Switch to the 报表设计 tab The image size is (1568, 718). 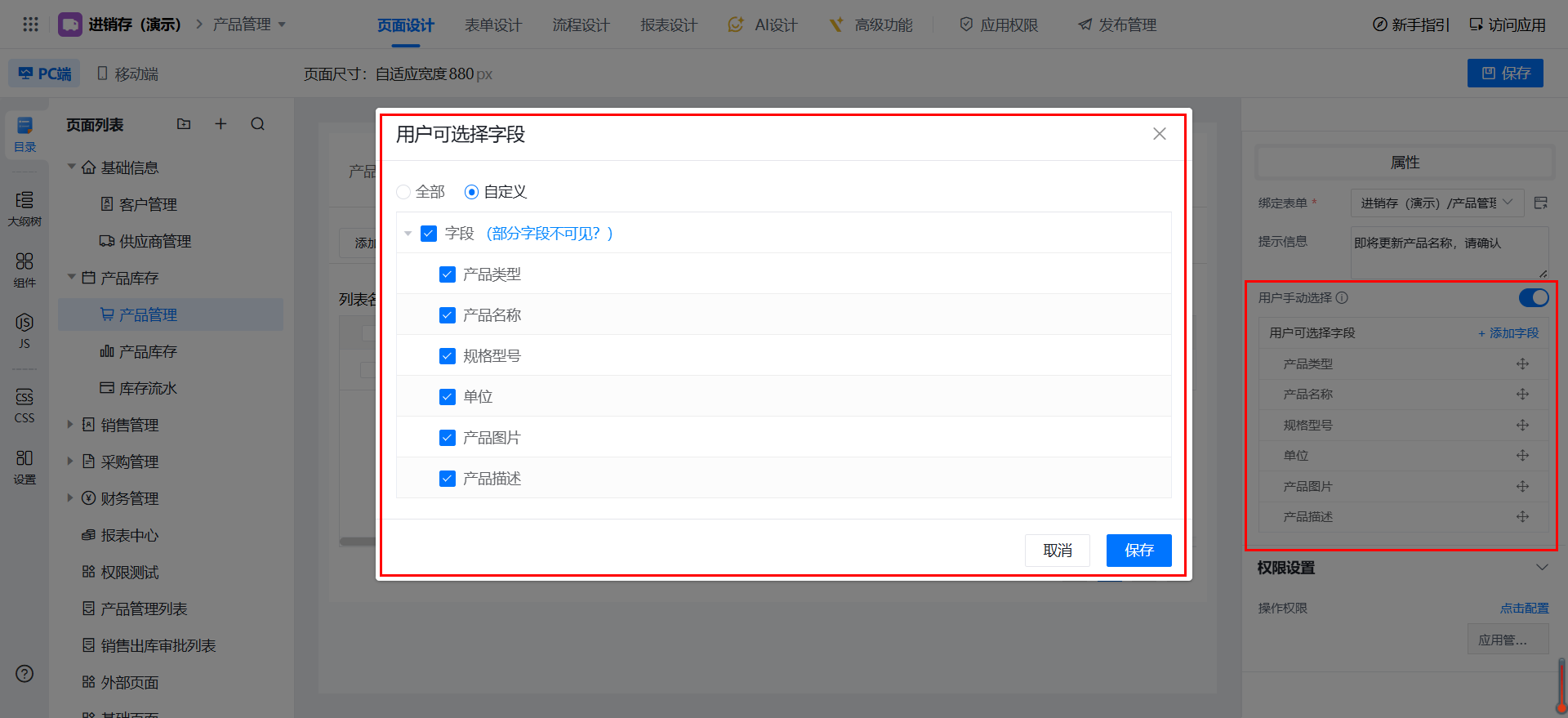pyautogui.click(x=668, y=25)
